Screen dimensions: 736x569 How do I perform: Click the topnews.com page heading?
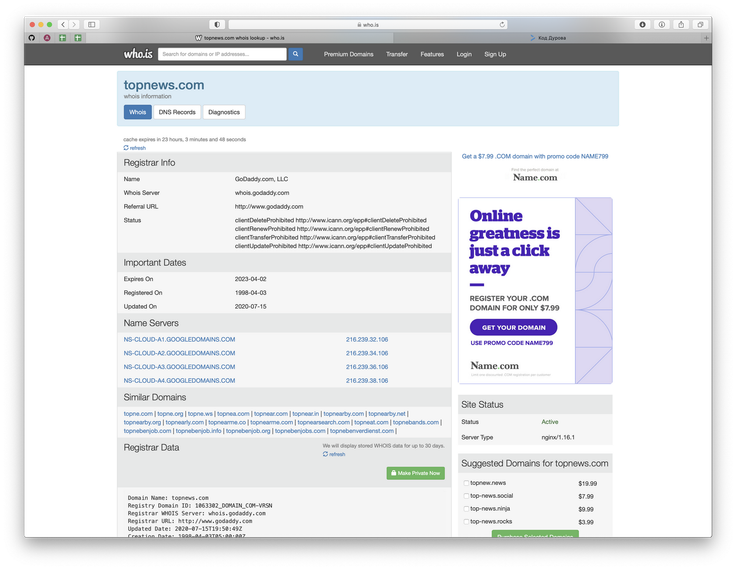pyautogui.click(x=164, y=85)
